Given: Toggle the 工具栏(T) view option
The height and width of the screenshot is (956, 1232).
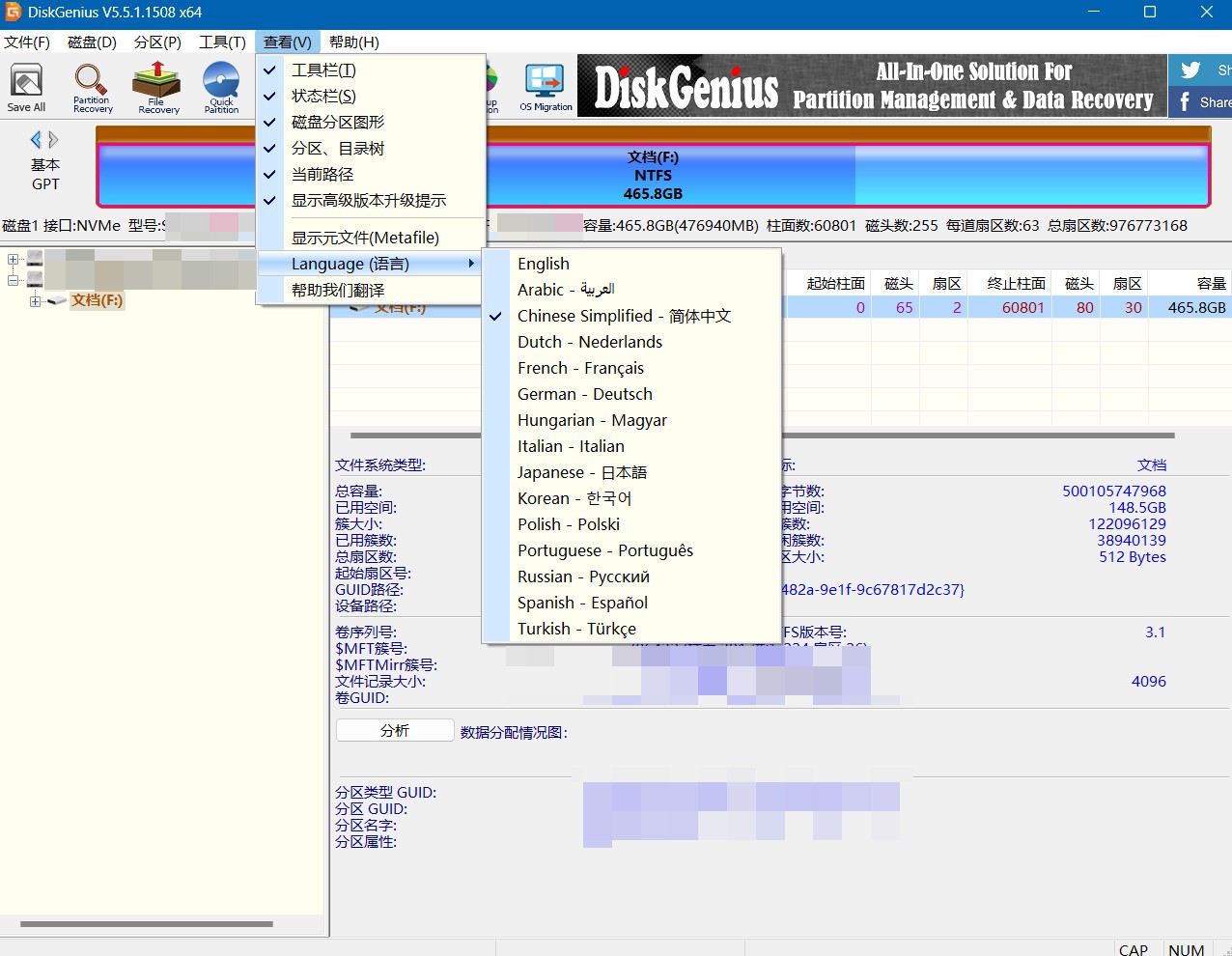Looking at the screenshot, I should click(370, 70).
